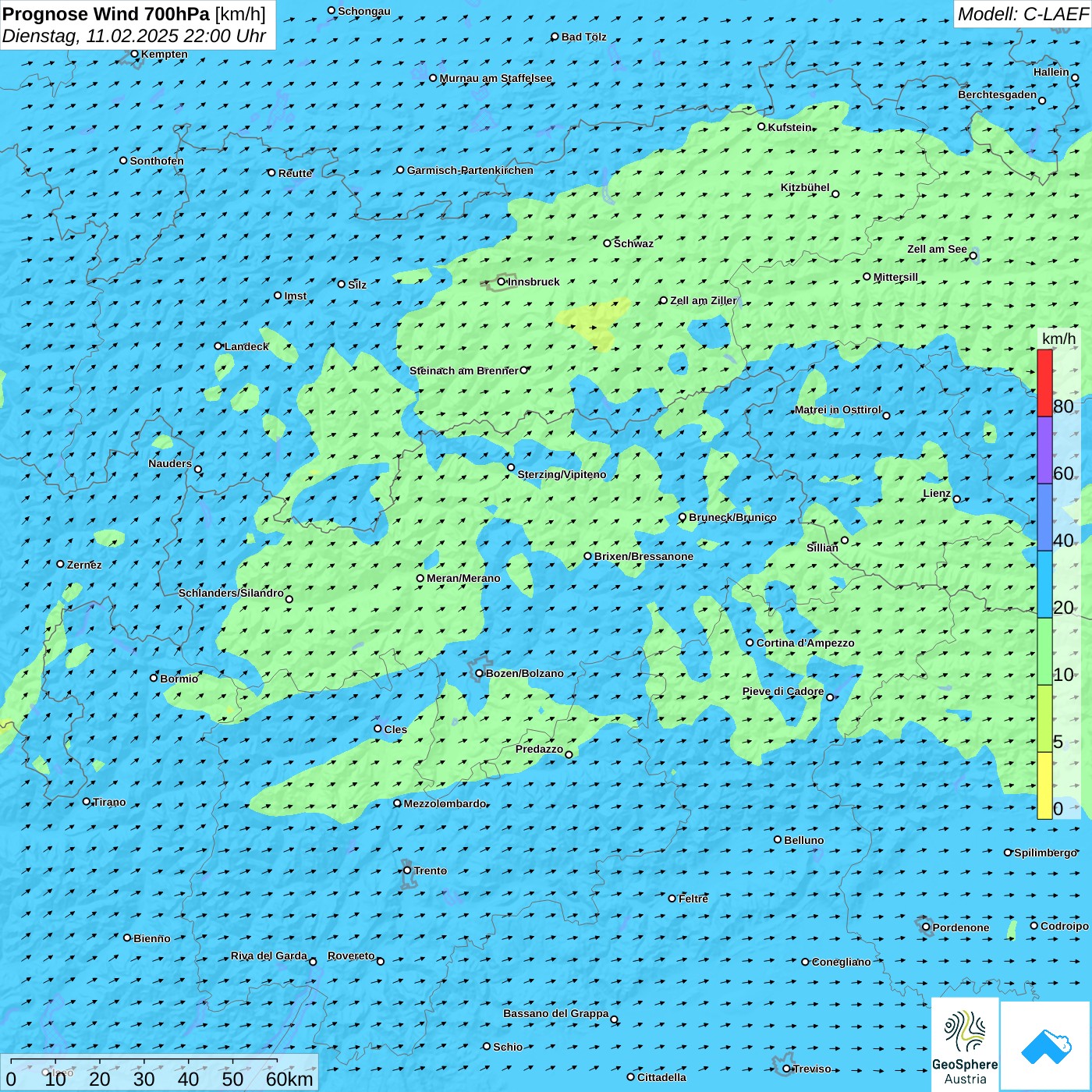This screenshot has height=1092, width=1092.
Task: Click the 'Matrei in Osttirol' label
Action: pos(838,409)
